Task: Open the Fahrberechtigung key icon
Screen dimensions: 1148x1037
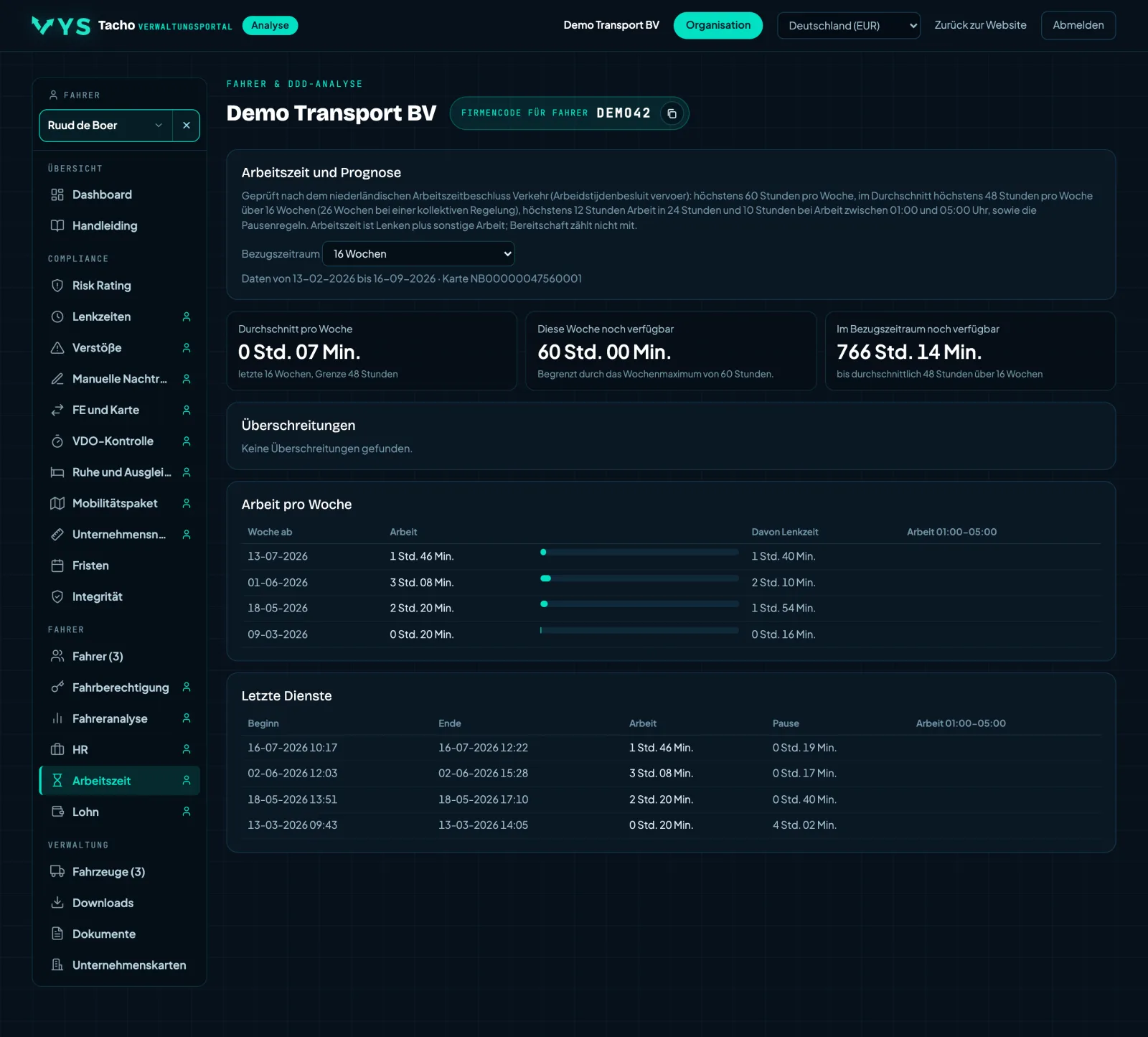Action: (57, 688)
